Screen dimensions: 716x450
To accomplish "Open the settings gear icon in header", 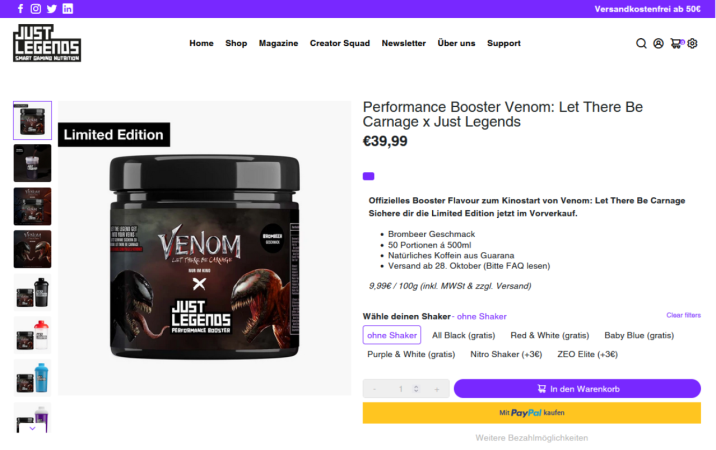I will pyautogui.click(x=692, y=43).
